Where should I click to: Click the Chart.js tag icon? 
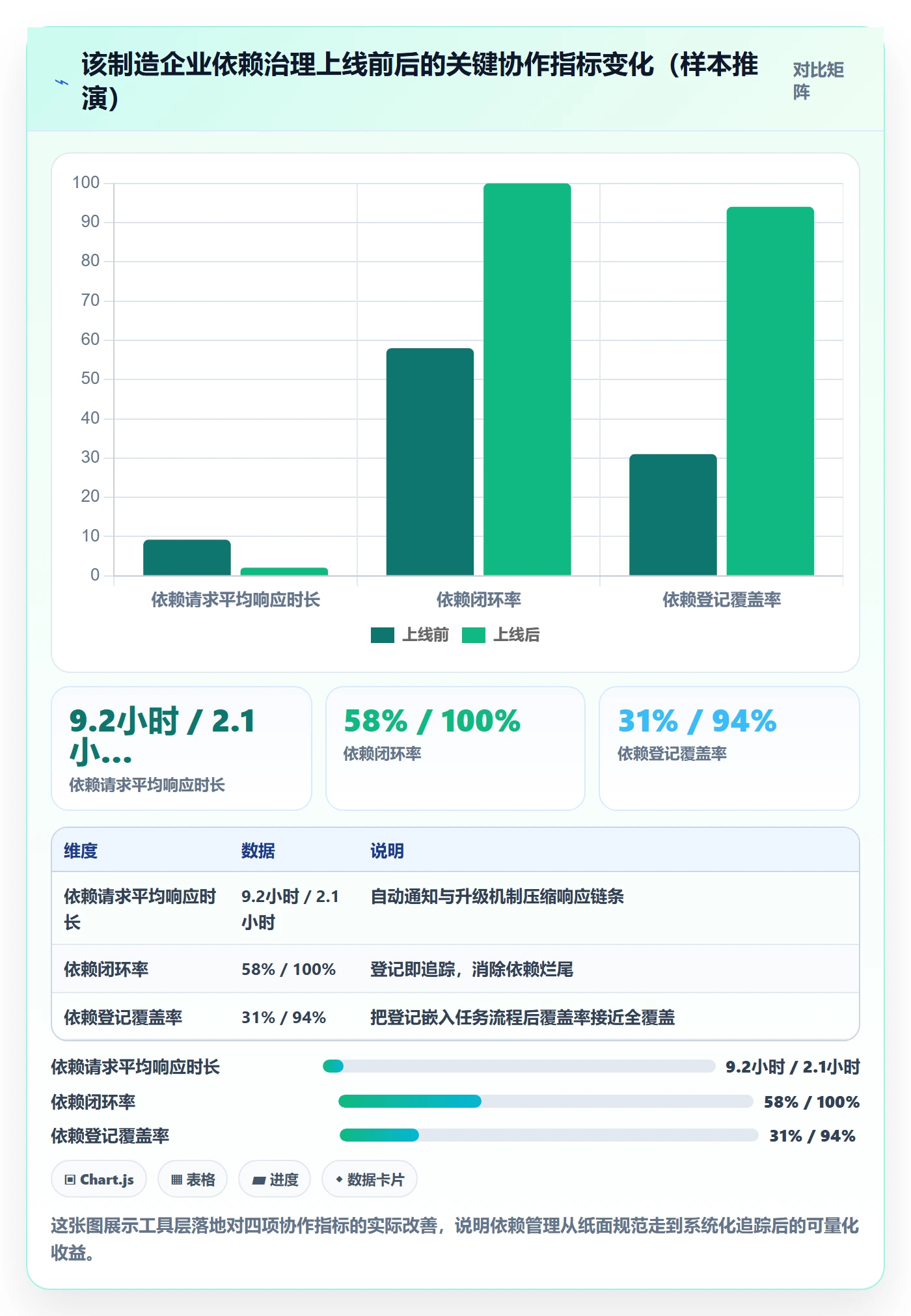[70, 1179]
